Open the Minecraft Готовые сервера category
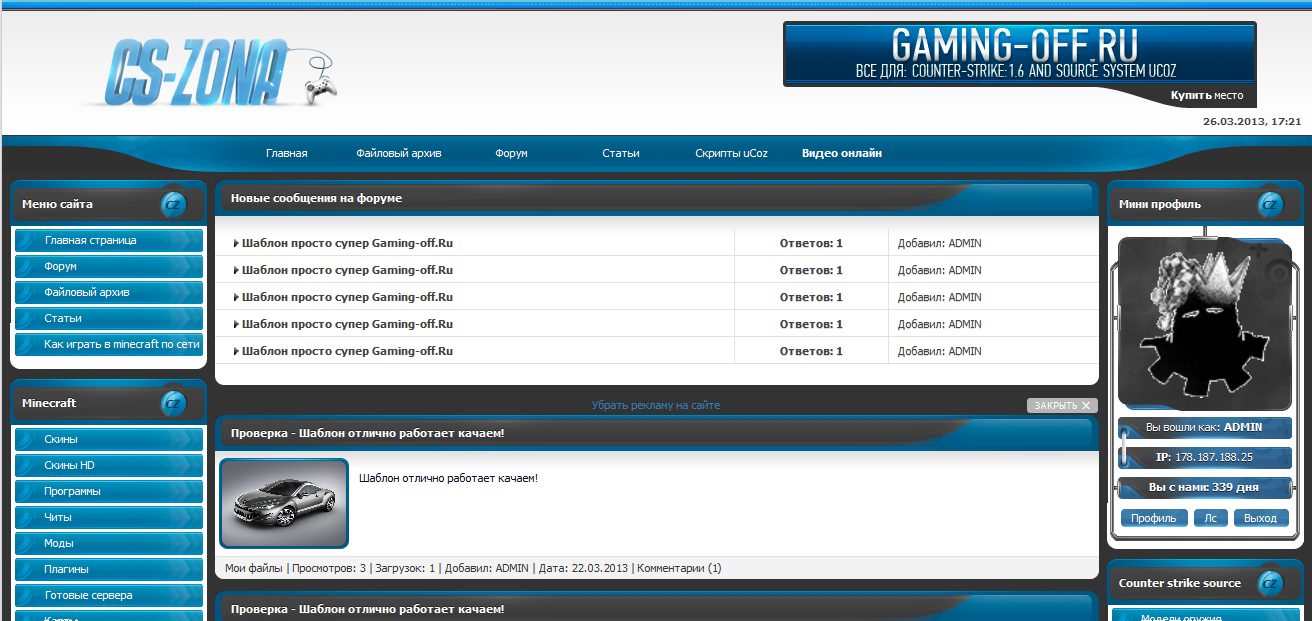1312x621 pixels. coord(109,596)
